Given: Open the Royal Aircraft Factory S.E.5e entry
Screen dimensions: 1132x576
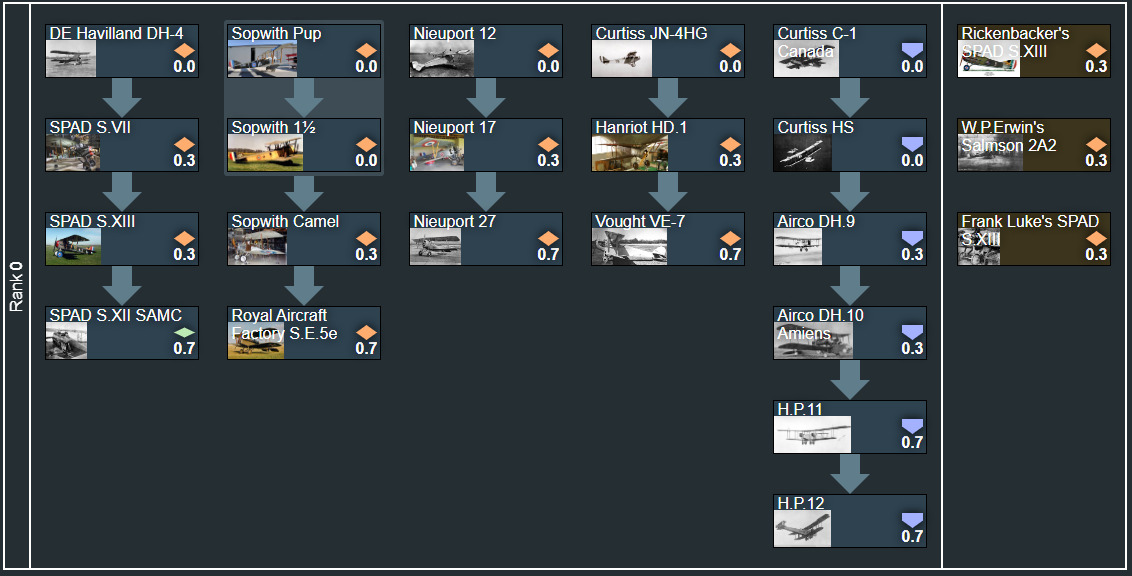Looking at the screenshot, I should [304, 332].
